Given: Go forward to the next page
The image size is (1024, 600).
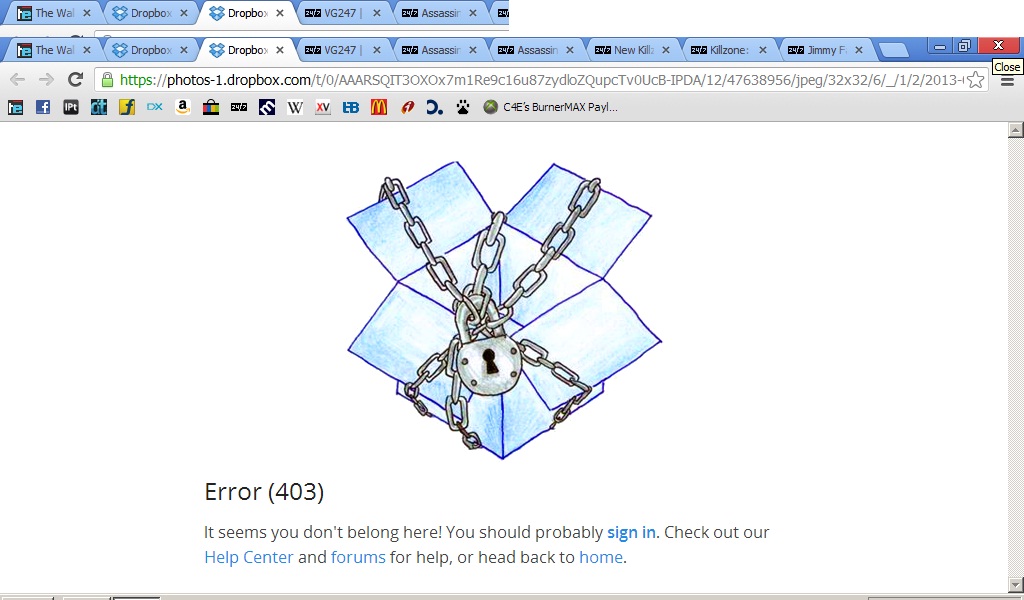Looking at the screenshot, I should coord(46,80).
